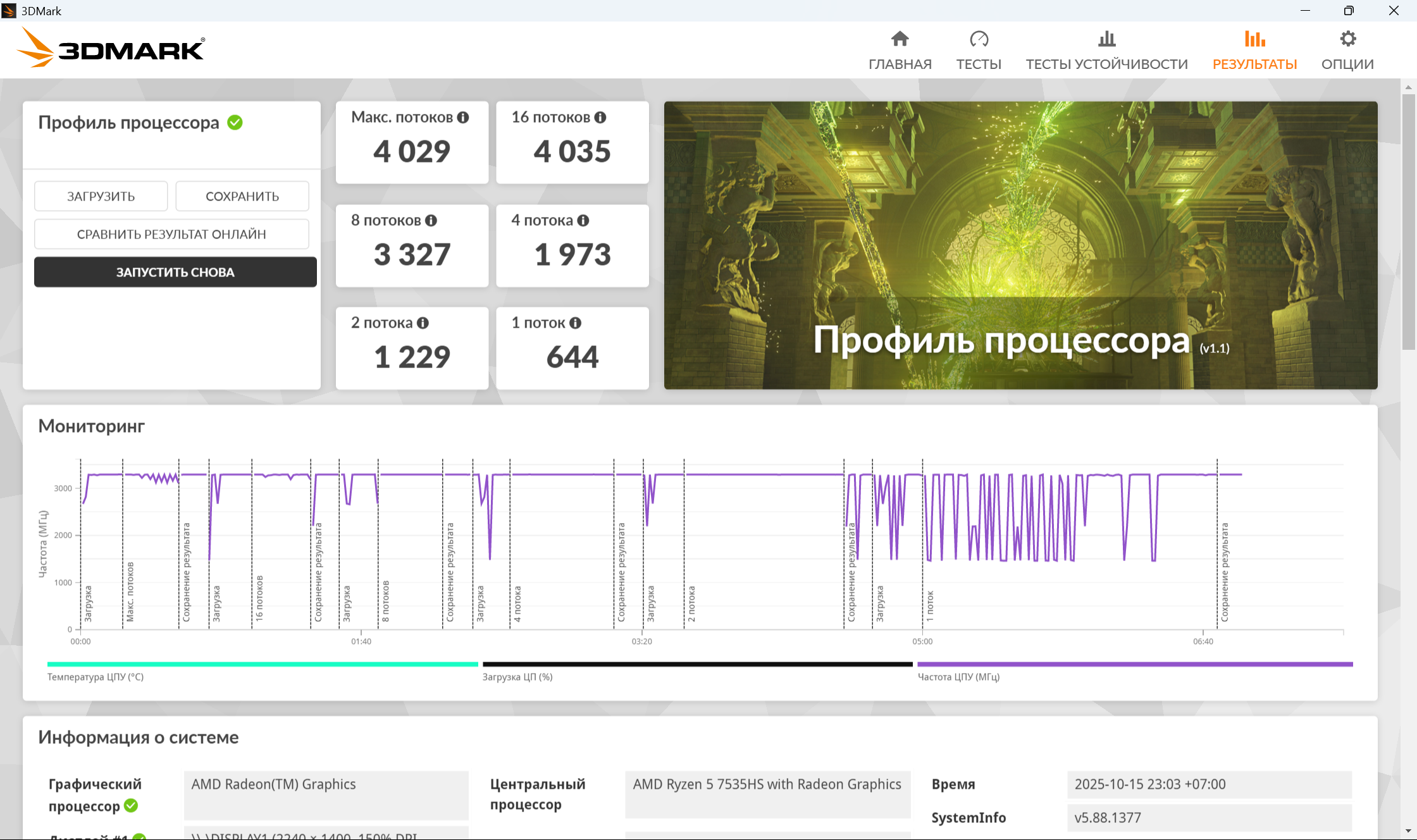Toggle Температура ЦПУ legend line

pos(263,664)
